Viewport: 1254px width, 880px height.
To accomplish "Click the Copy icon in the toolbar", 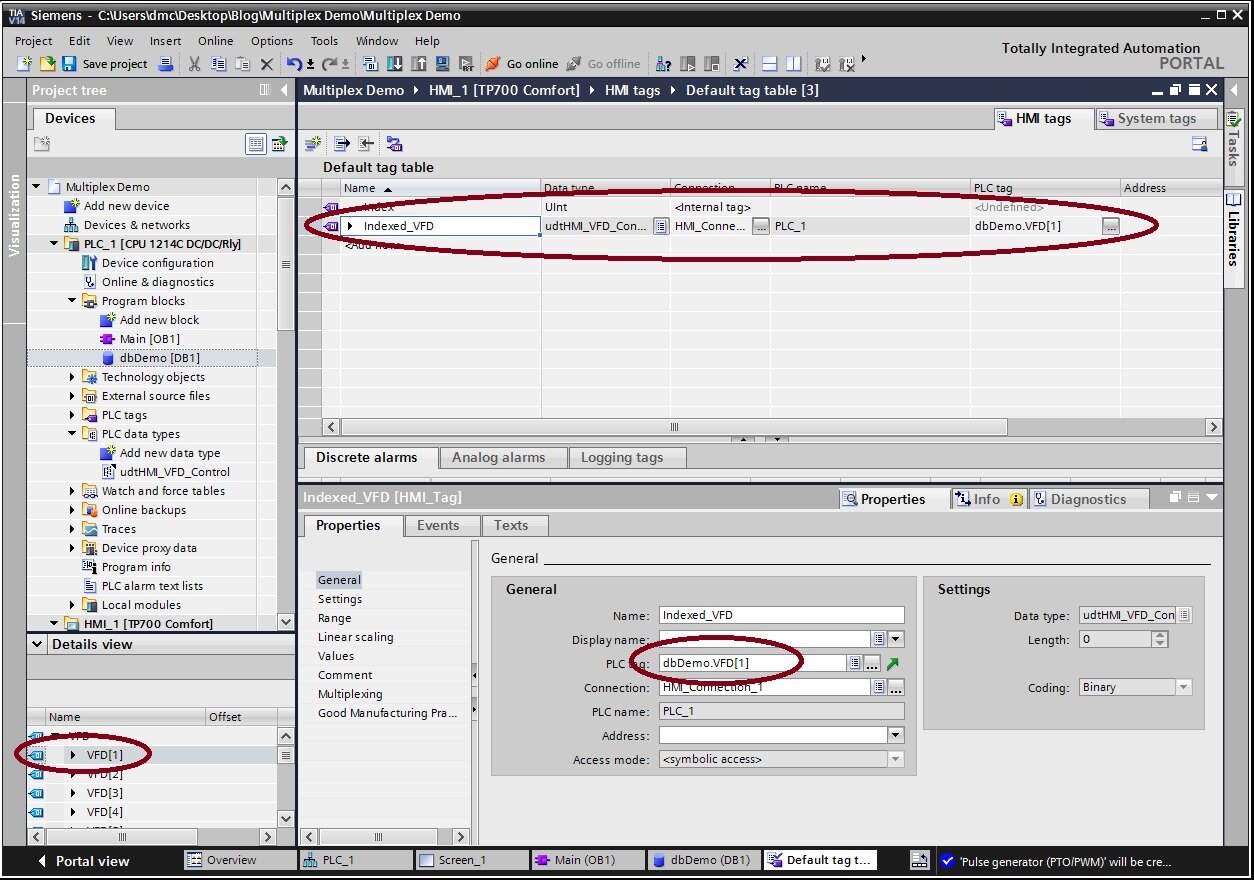I will point(217,64).
